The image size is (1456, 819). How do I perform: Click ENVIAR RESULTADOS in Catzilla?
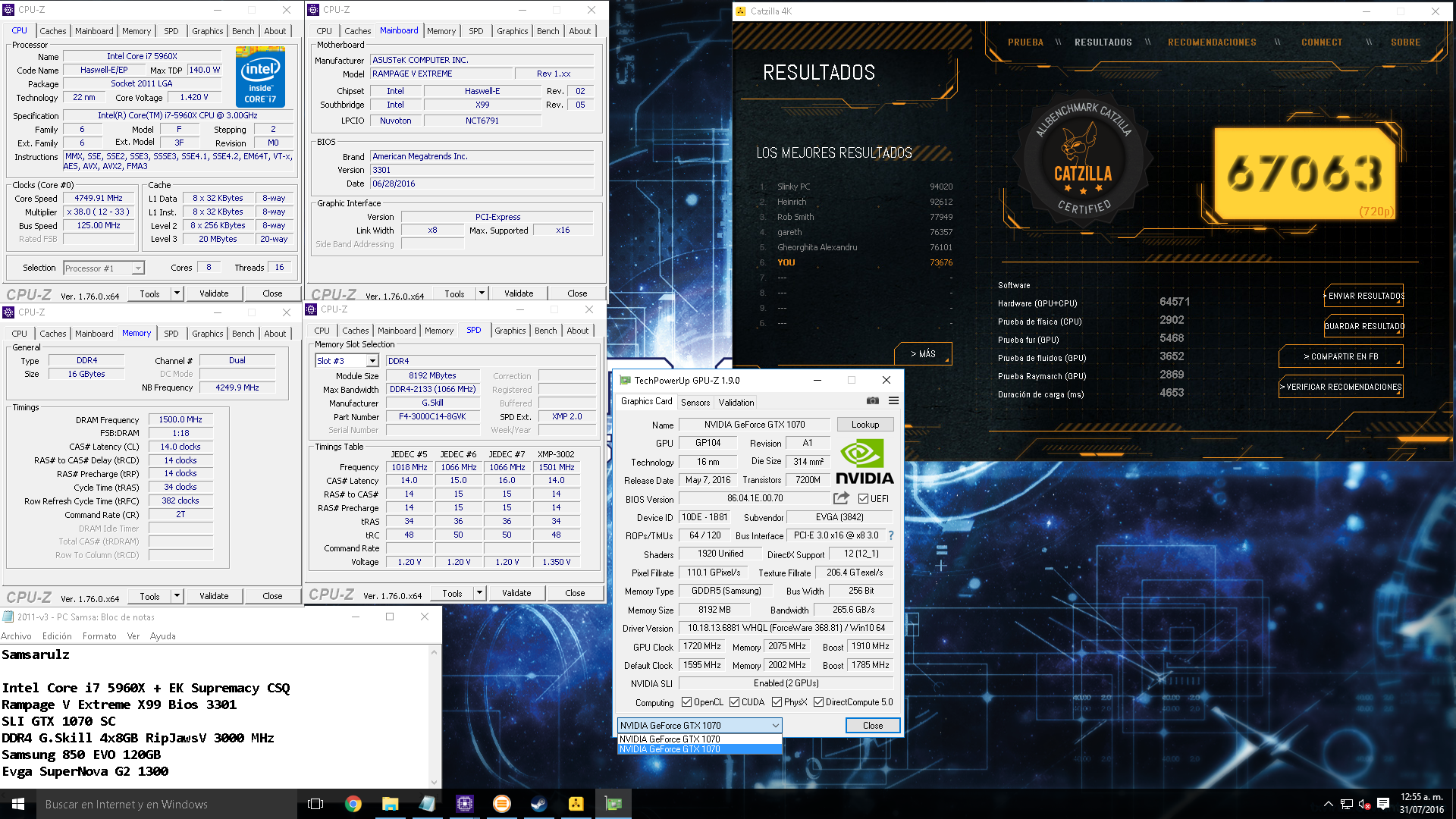(x=1363, y=296)
